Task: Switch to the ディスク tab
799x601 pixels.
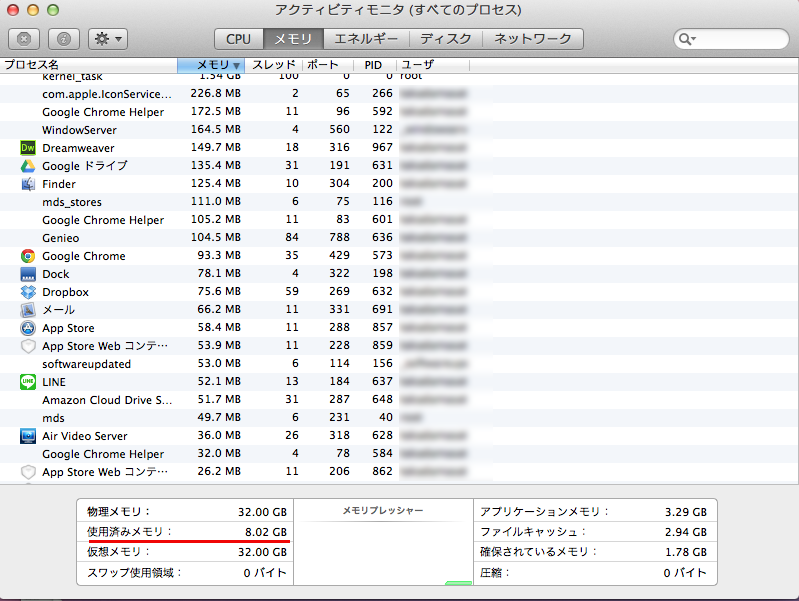Action: 446,39
